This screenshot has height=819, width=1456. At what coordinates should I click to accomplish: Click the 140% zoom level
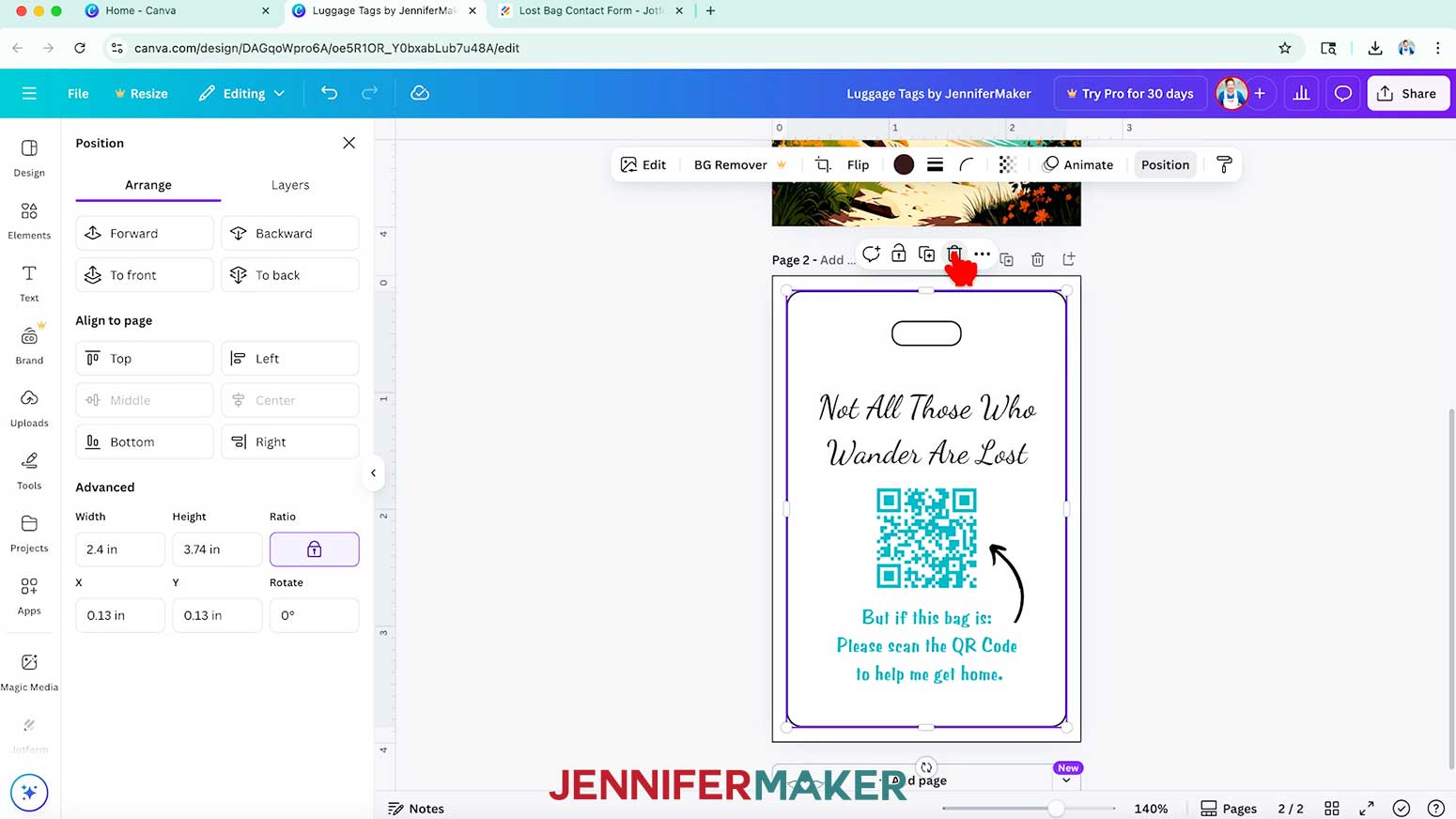coord(1151,809)
